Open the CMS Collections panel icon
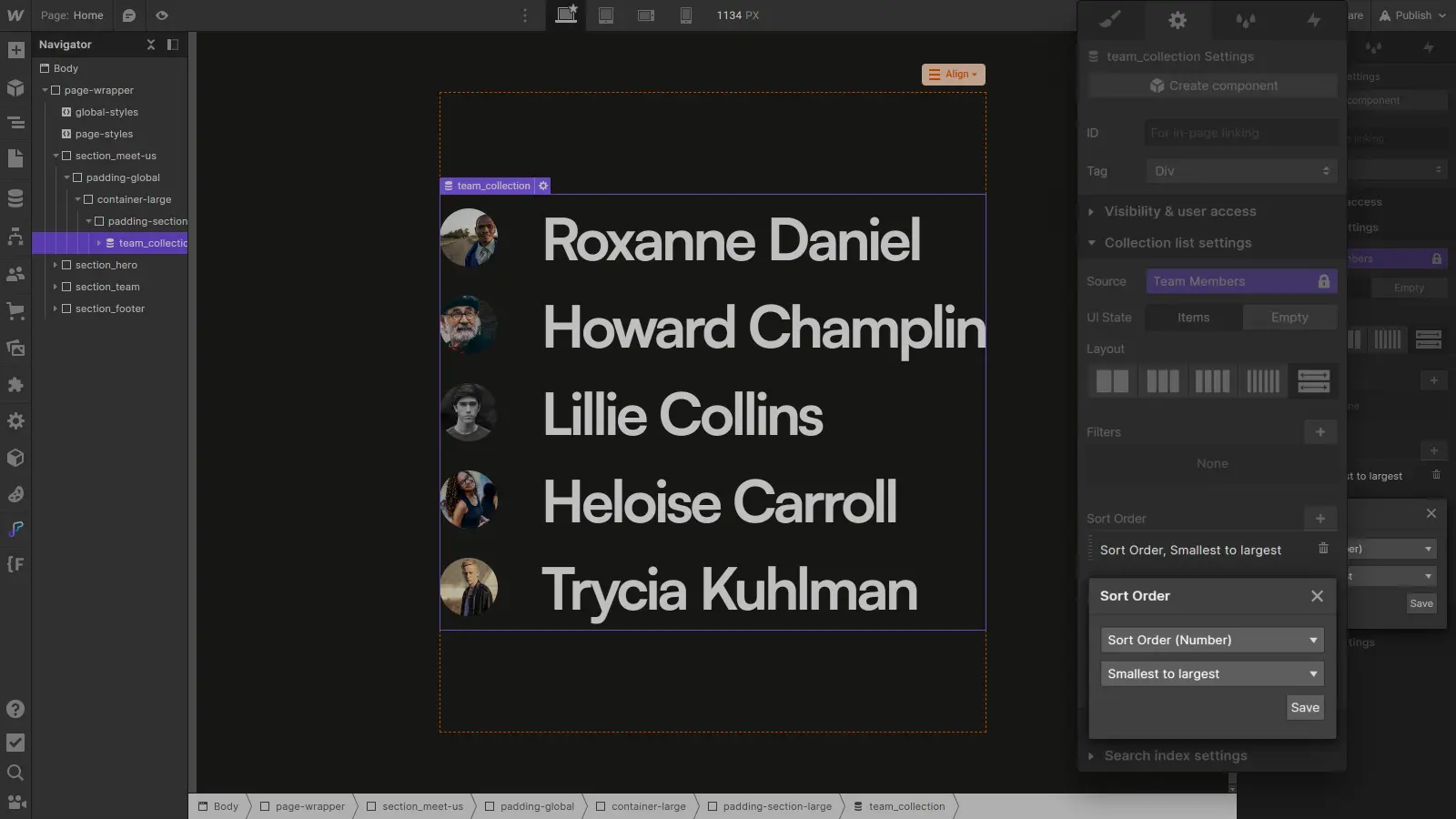Screen dimensions: 1456x819 (15, 198)
